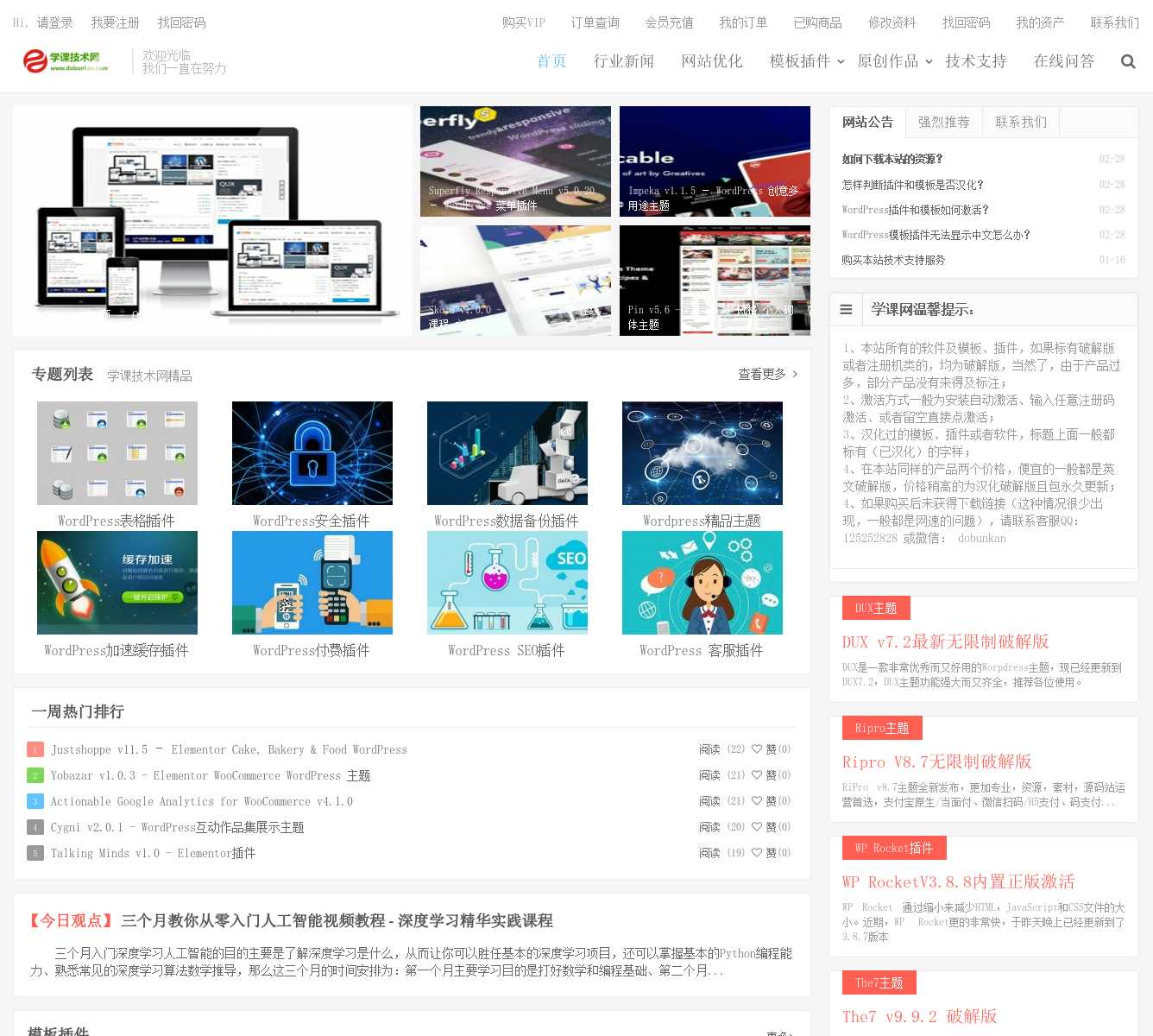Viewport: 1153px width, 1036px height.
Task: Open the 在线问答 nav item
Action: coord(1064,61)
